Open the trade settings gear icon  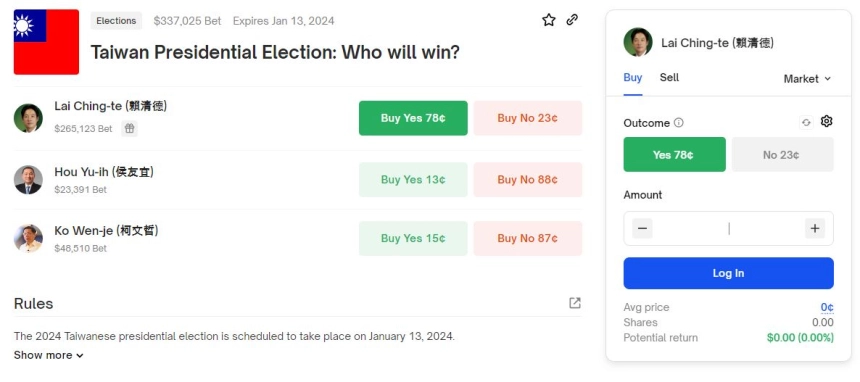[827, 121]
